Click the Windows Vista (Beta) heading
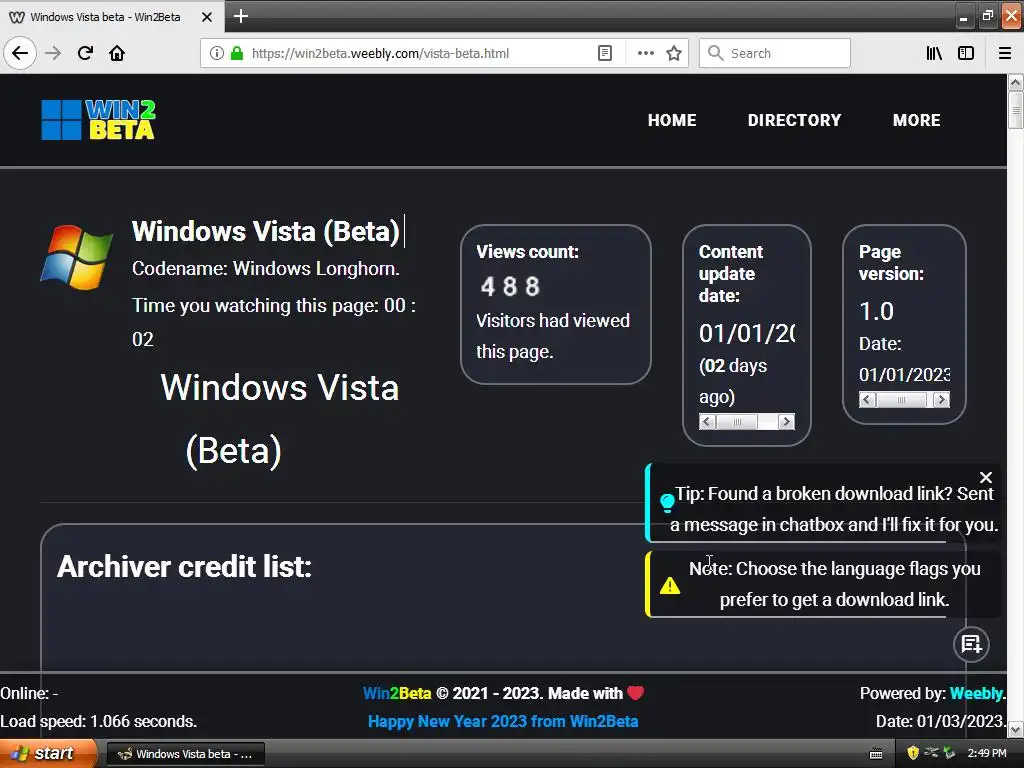This screenshot has width=1024, height=768. (x=266, y=231)
